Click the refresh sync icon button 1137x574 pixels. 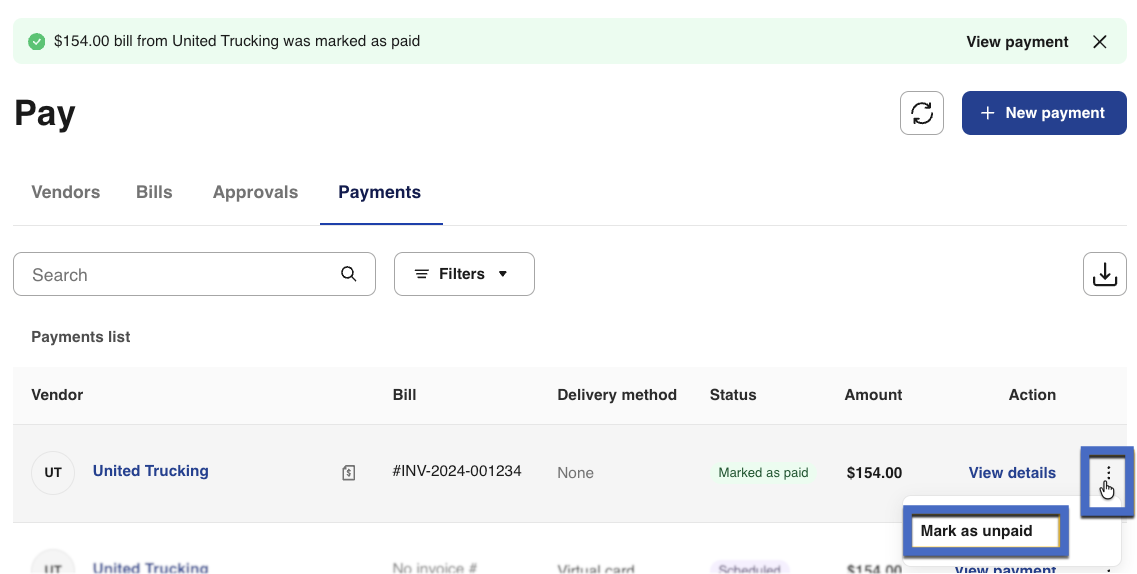pos(921,113)
